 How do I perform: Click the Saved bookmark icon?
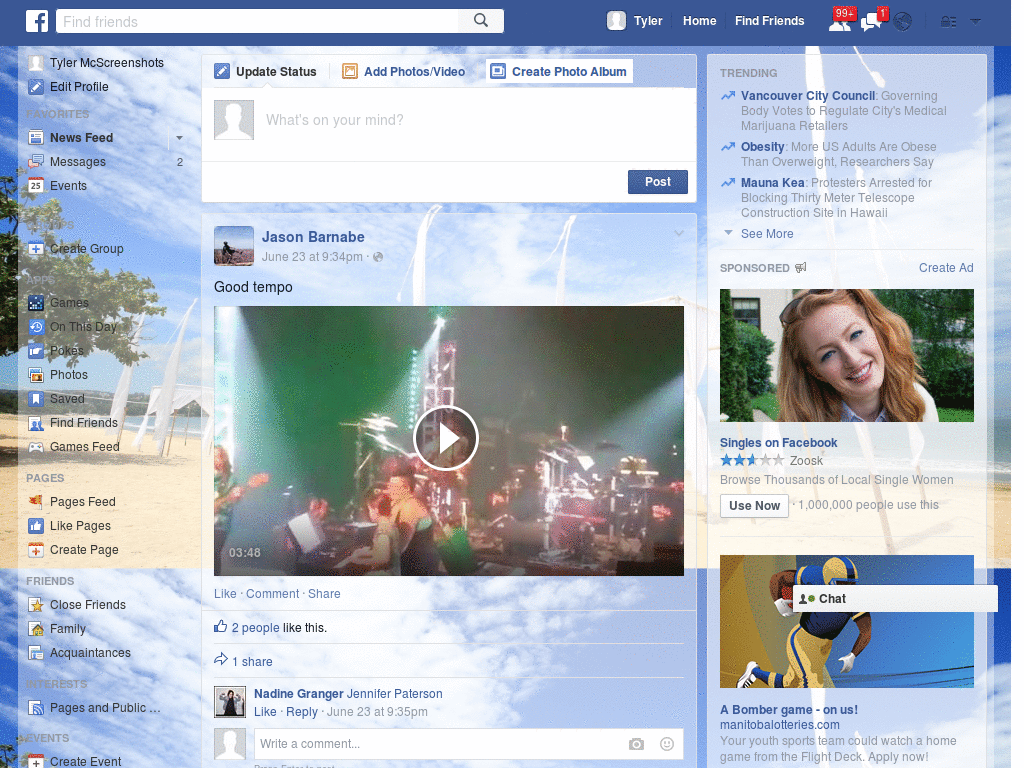tap(36, 399)
